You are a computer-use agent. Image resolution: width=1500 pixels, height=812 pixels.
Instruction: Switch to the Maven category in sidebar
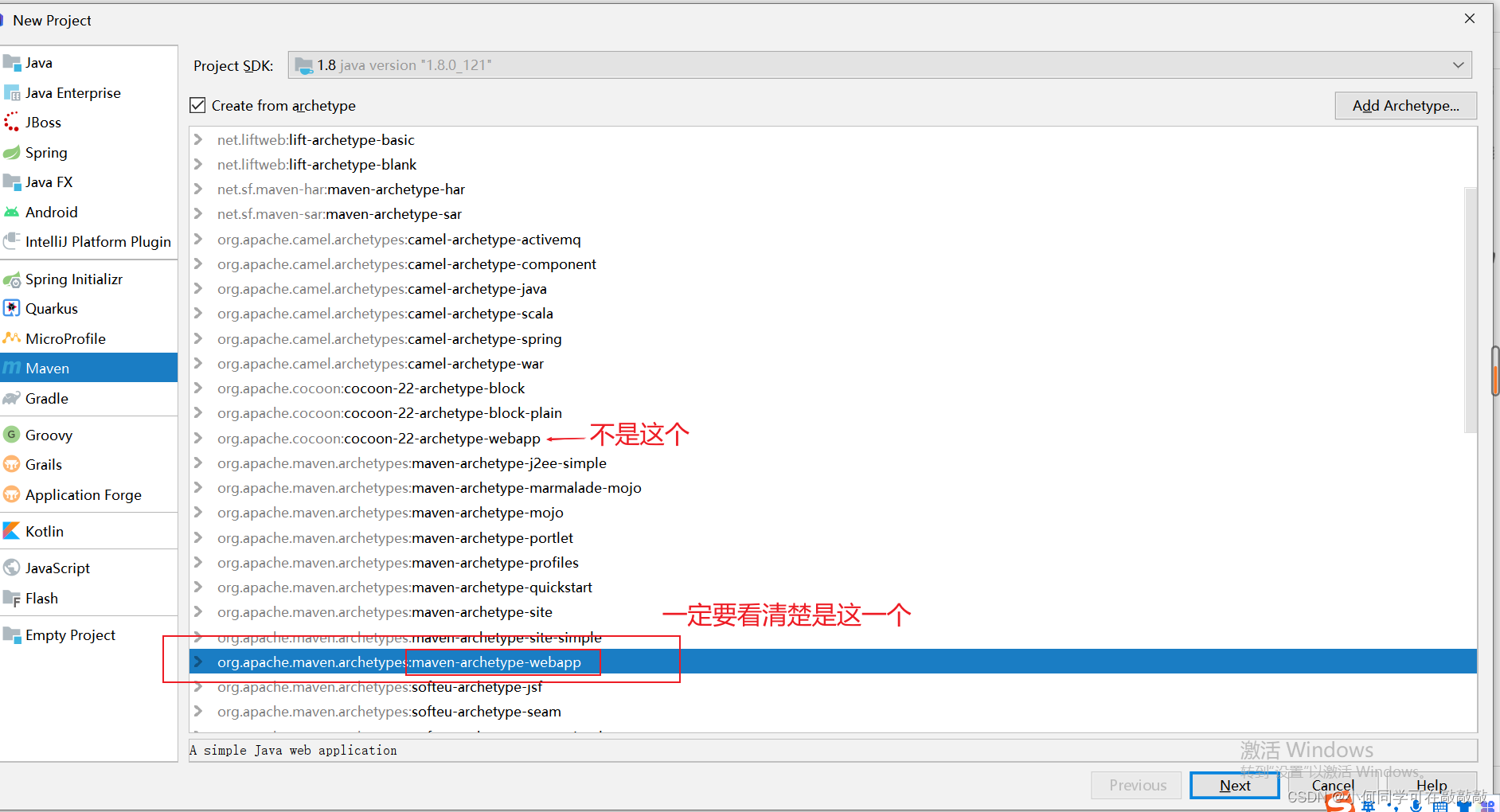48,367
